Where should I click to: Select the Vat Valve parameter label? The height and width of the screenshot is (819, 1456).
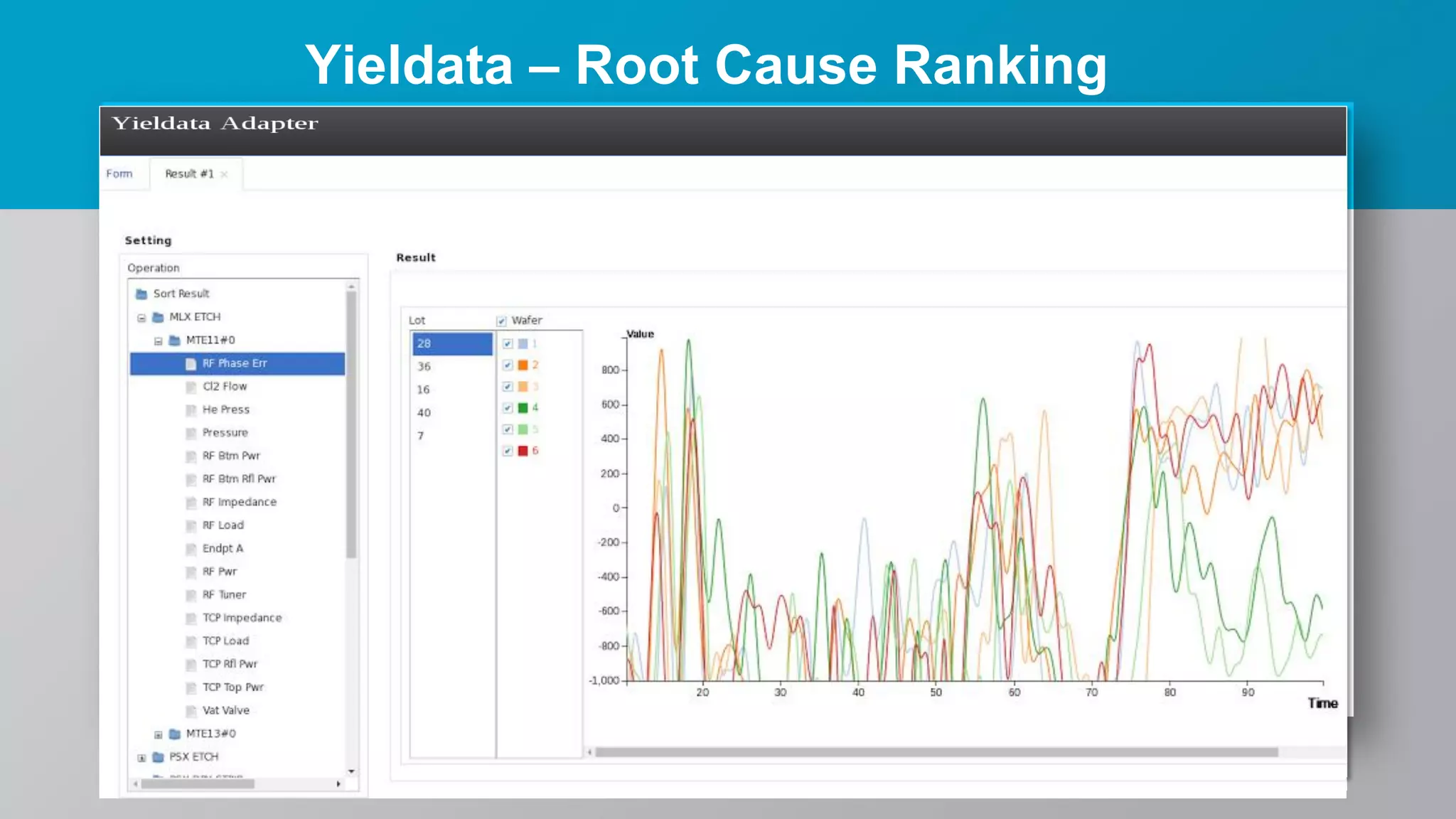pos(226,711)
